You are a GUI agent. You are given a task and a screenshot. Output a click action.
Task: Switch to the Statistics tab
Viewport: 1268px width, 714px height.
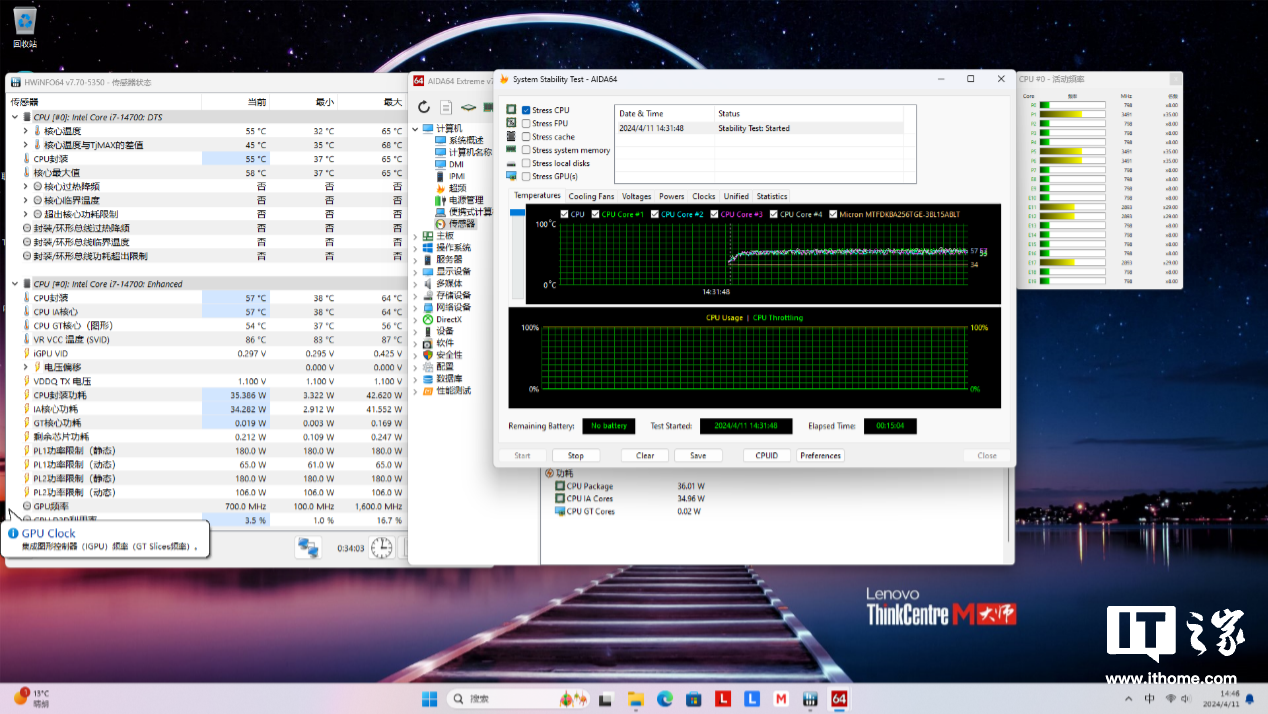pyautogui.click(x=771, y=196)
